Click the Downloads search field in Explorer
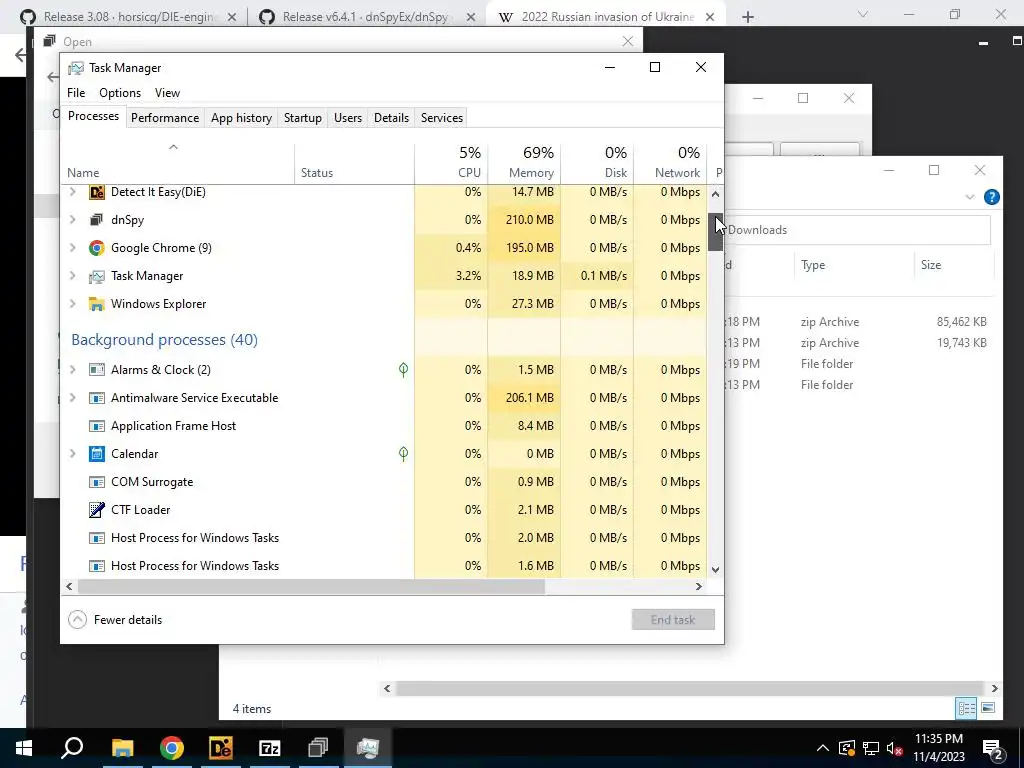This screenshot has height=768, width=1024. click(857, 230)
